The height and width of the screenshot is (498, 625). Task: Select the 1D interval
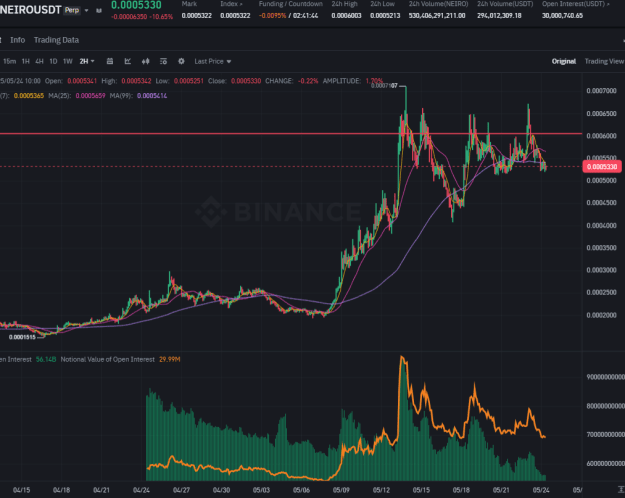[53, 61]
